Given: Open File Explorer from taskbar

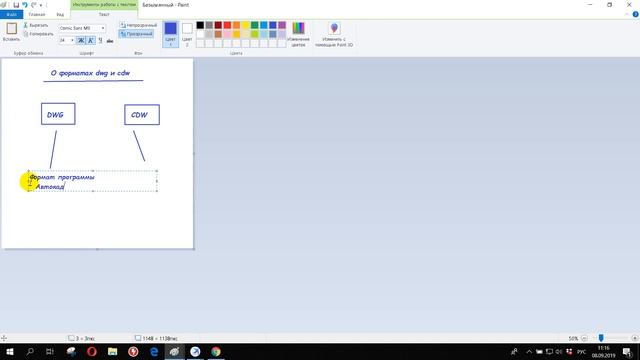Looking at the screenshot, I should pyautogui.click(x=112, y=351).
